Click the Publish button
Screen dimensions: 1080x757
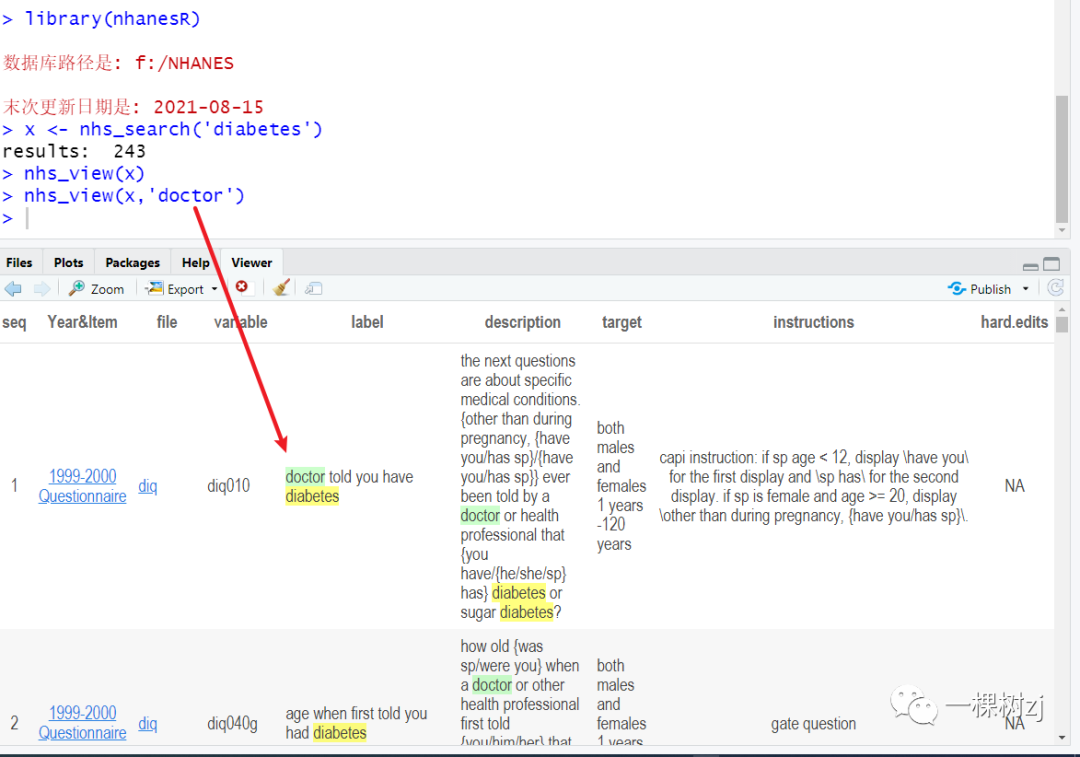tap(979, 289)
